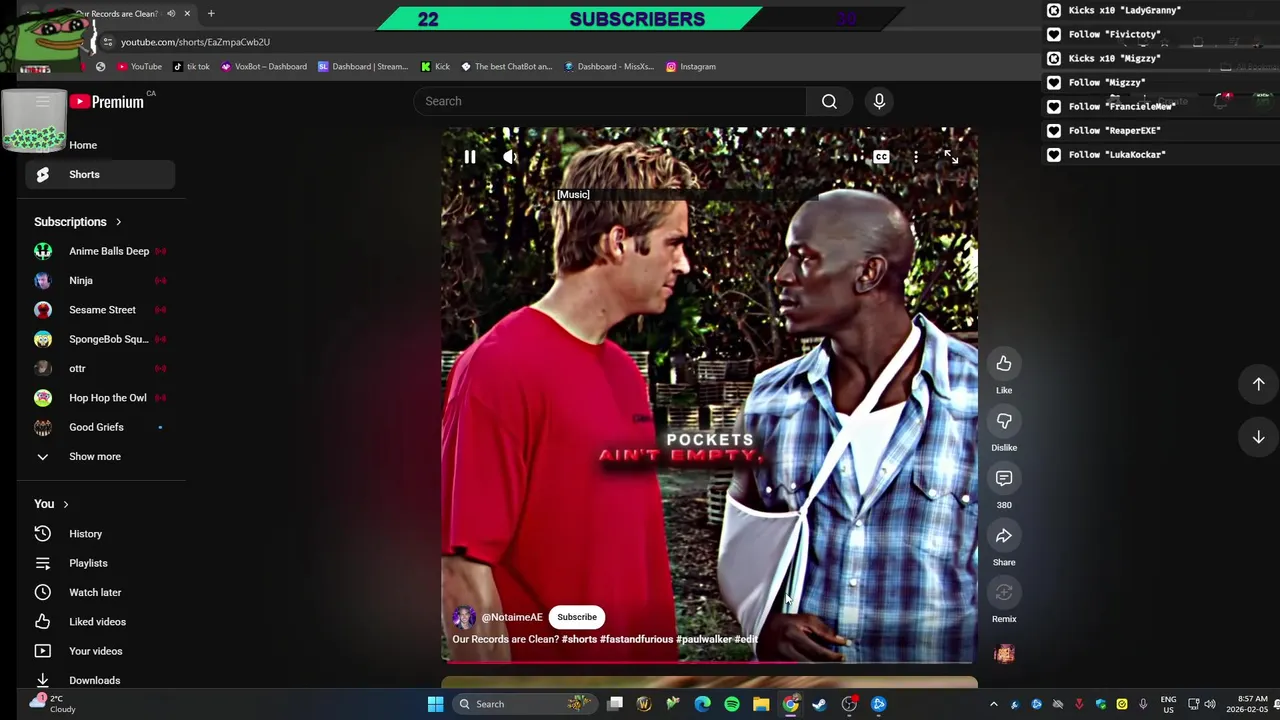This screenshot has width=1280, height=720.
Task: Mute the Shorts video volume
Action: 510,157
